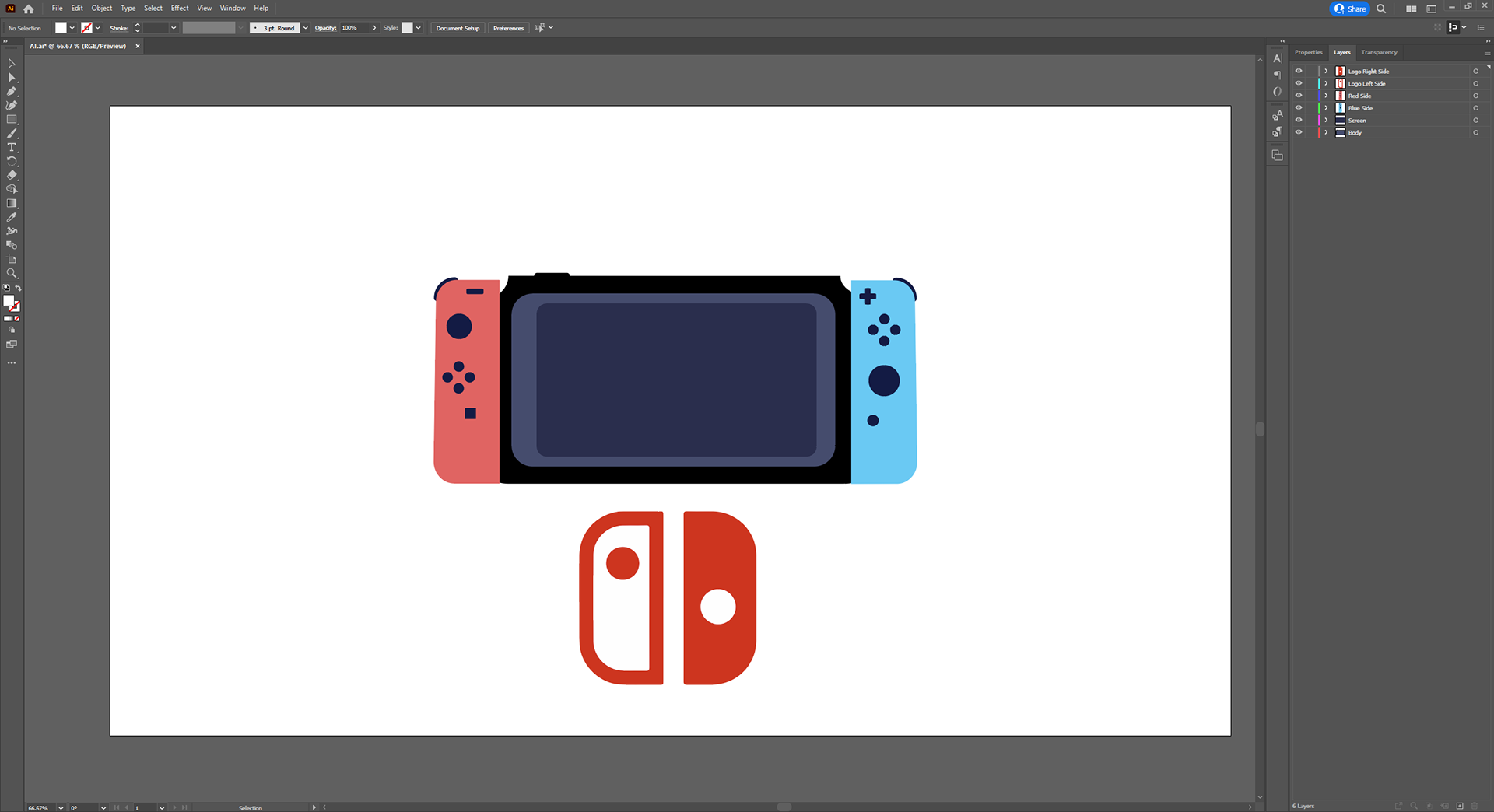Open the OpenType panel icon
The width and height of the screenshot is (1494, 812).
[1278, 93]
